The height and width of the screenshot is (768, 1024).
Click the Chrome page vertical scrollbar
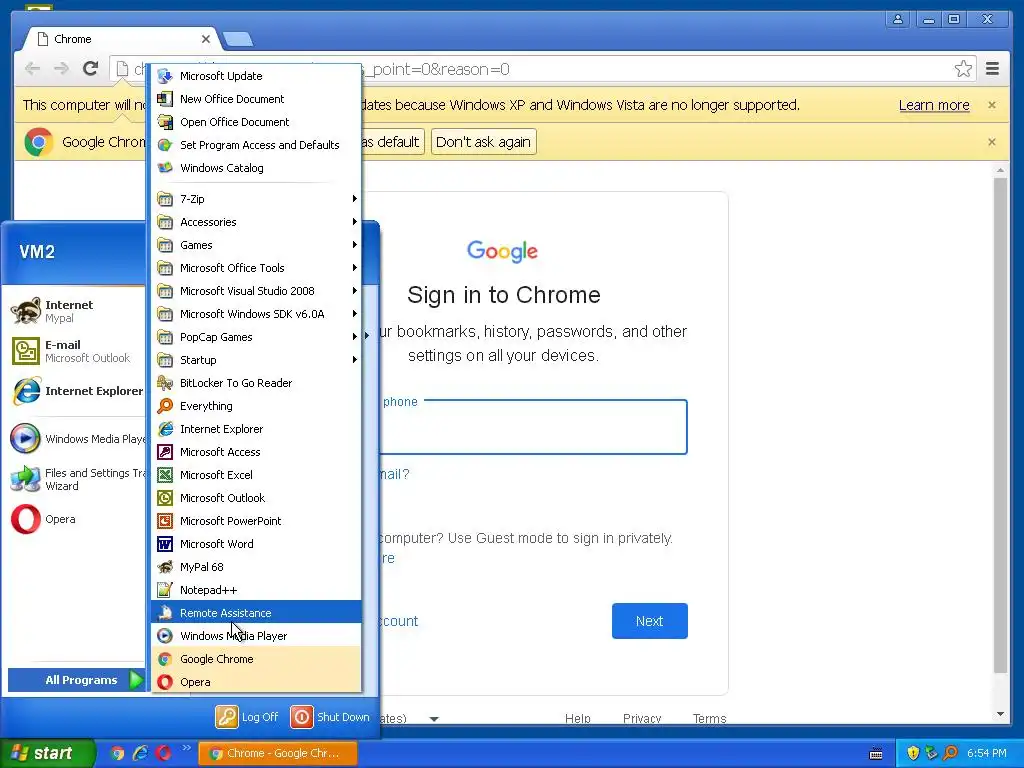(x=1000, y=424)
